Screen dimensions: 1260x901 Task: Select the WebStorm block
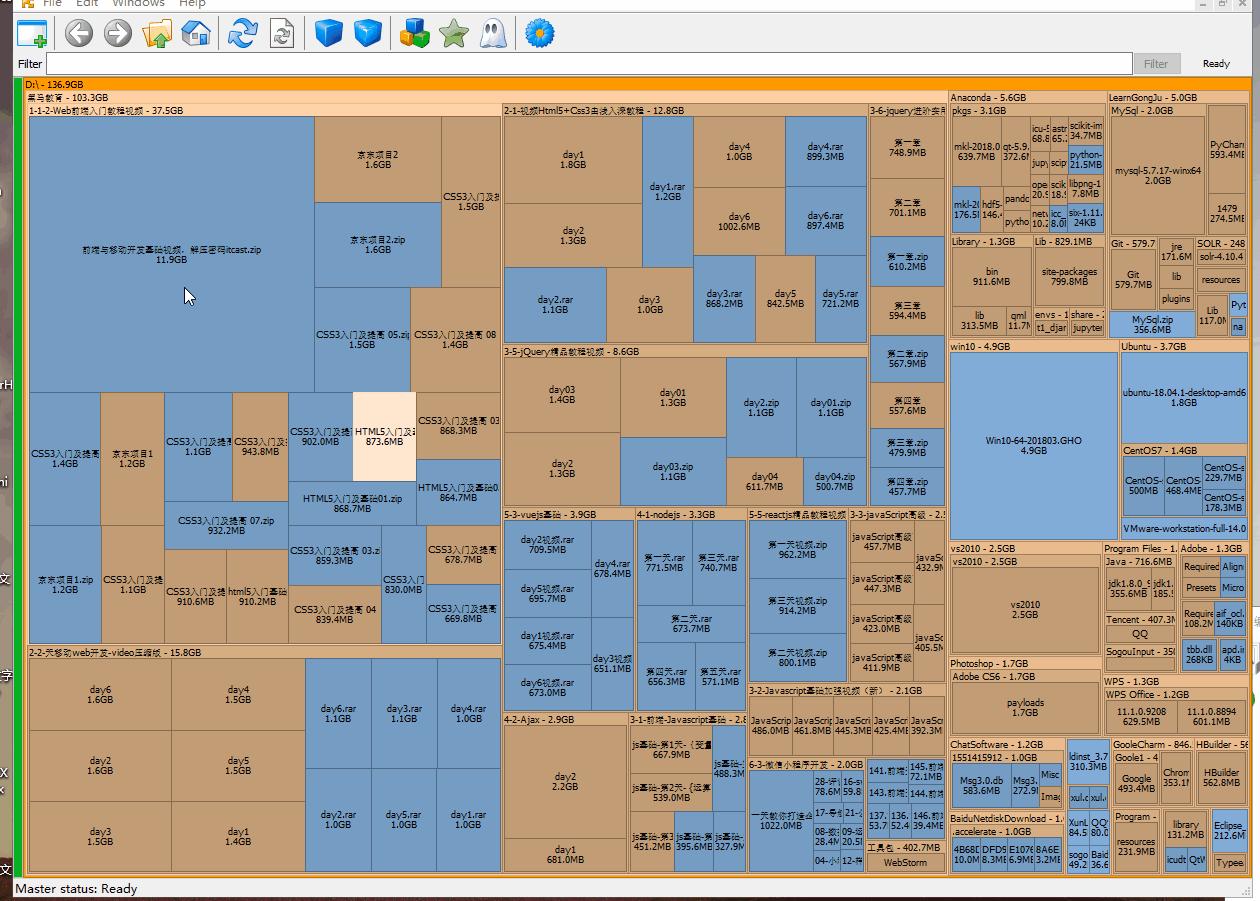coord(905,862)
